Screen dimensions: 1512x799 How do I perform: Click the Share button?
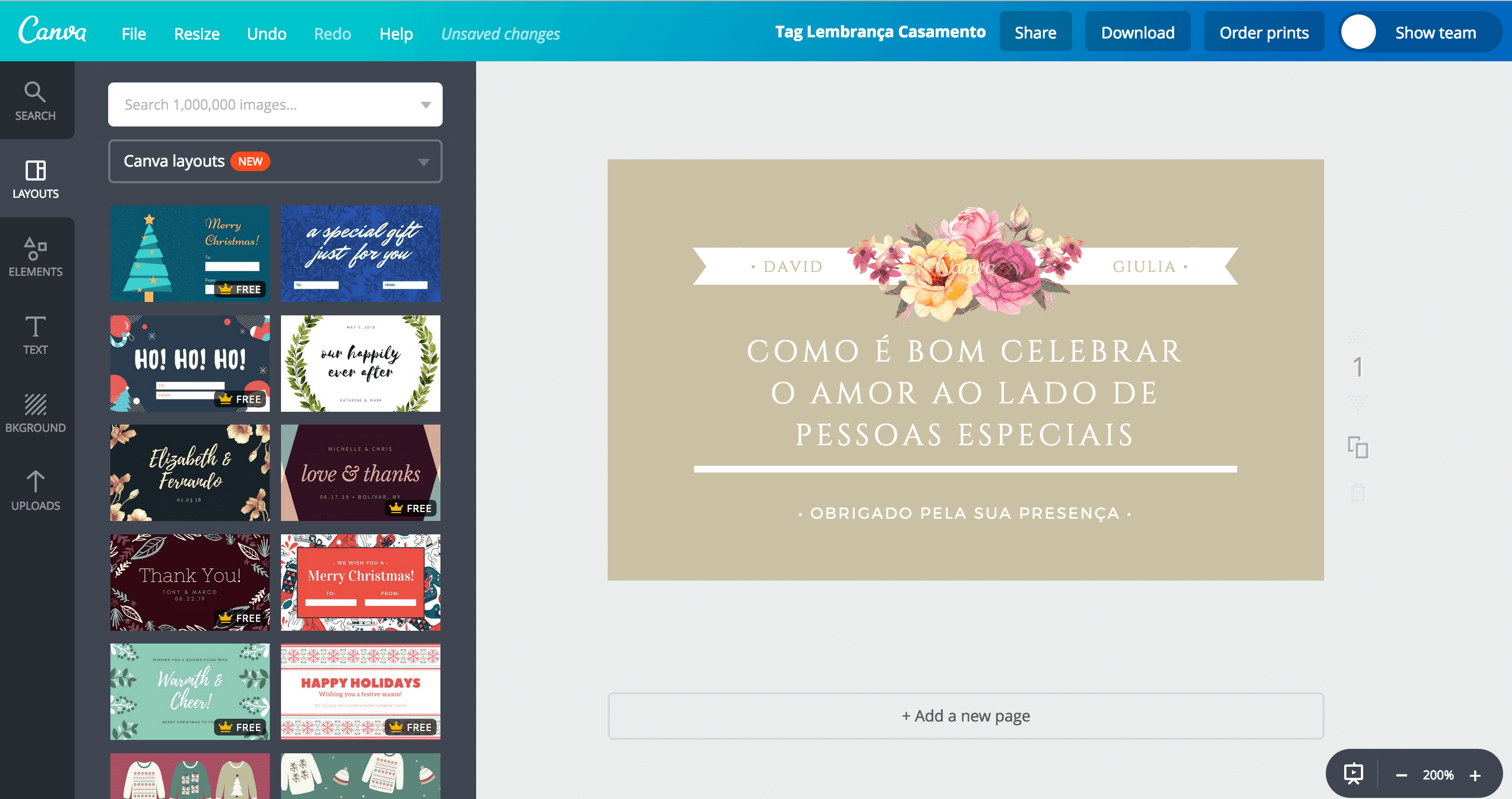pos(1035,32)
